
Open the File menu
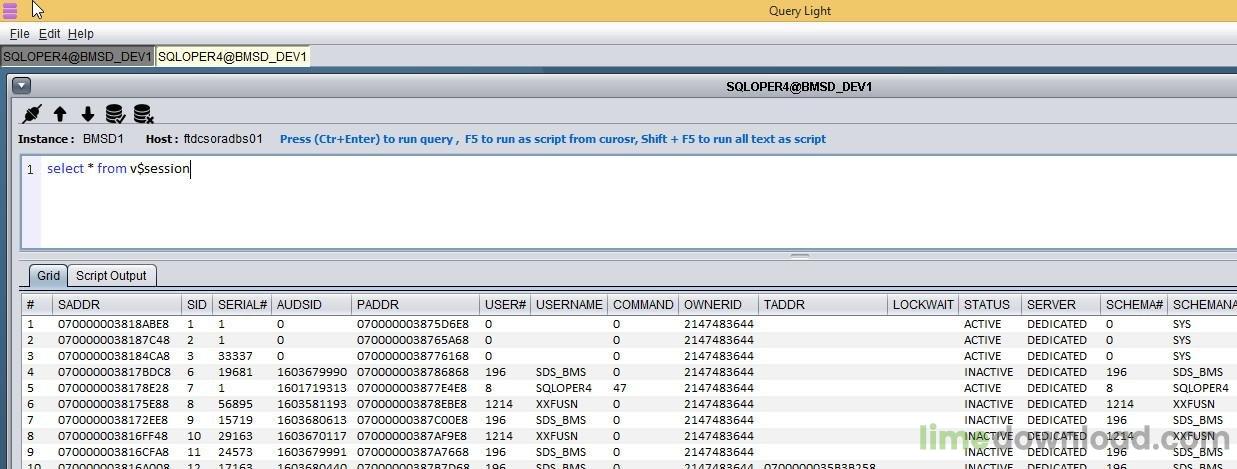pyautogui.click(x=19, y=34)
